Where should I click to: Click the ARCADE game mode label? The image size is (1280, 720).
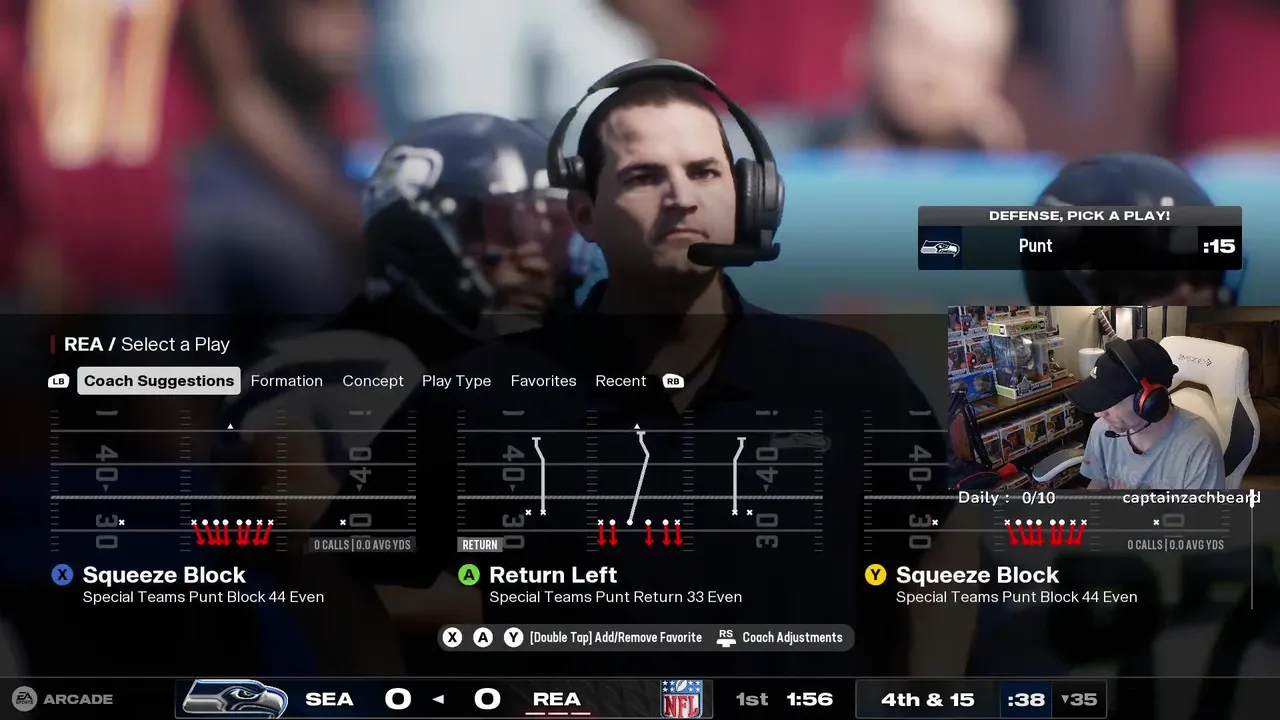(x=78, y=699)
